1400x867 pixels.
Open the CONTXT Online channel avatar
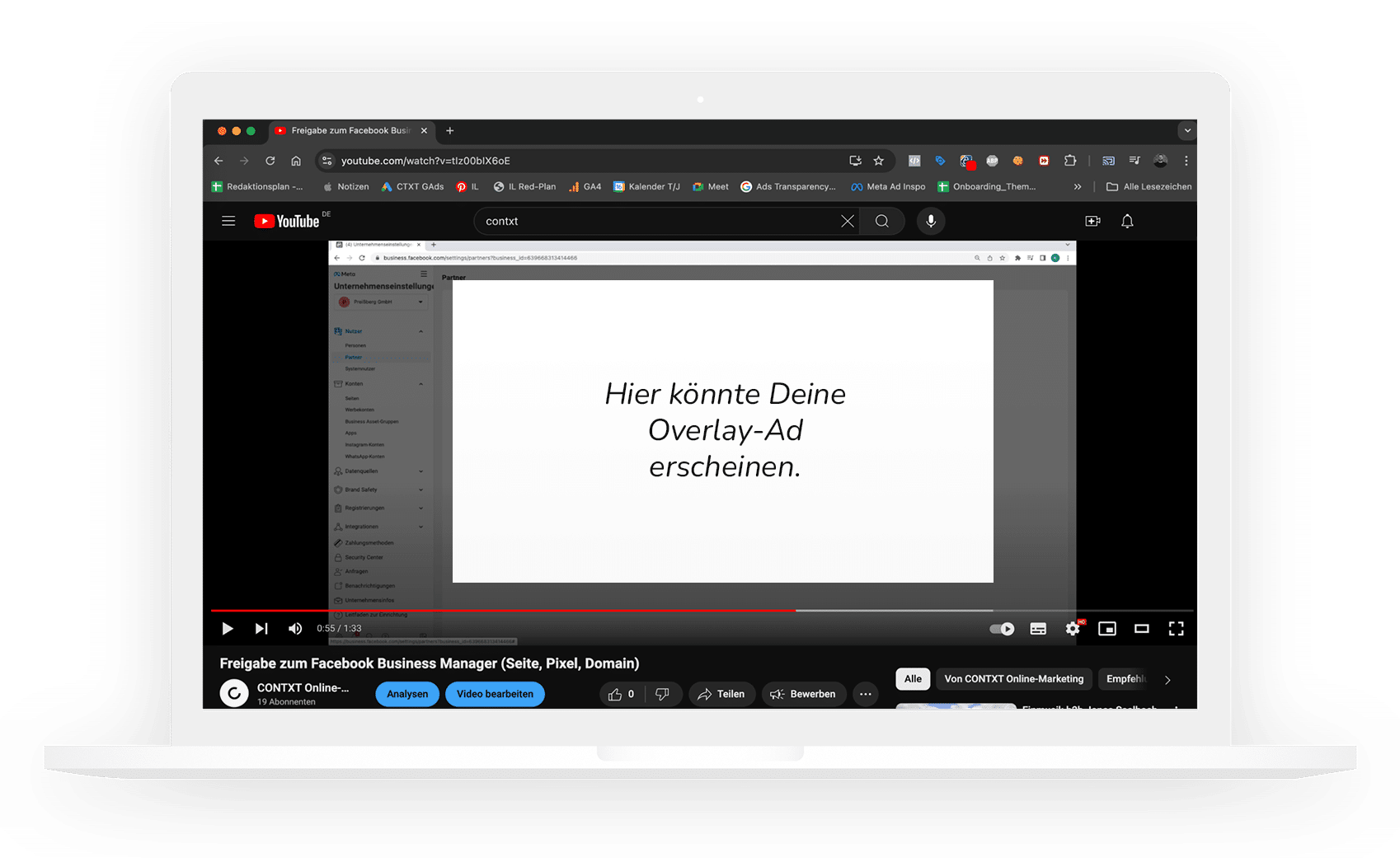234,694
